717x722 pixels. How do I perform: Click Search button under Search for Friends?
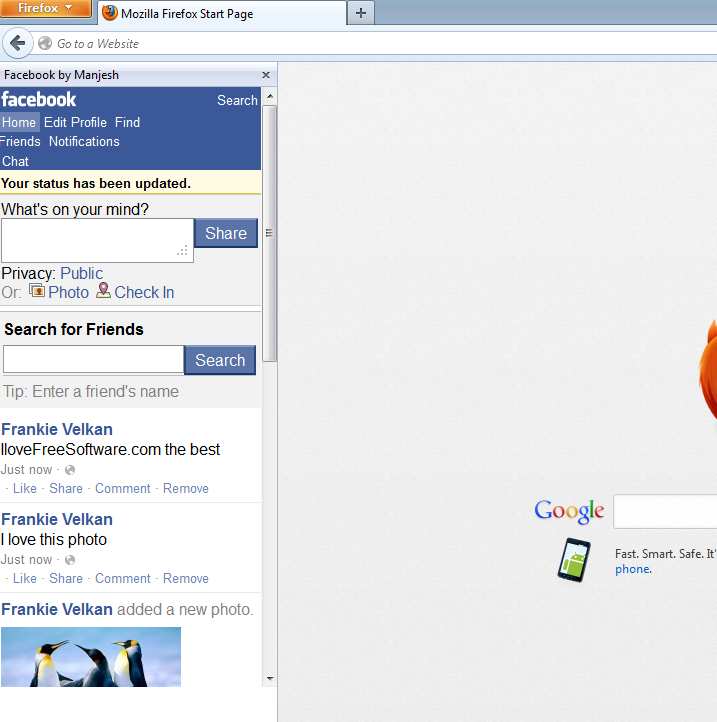pos(220,360)
